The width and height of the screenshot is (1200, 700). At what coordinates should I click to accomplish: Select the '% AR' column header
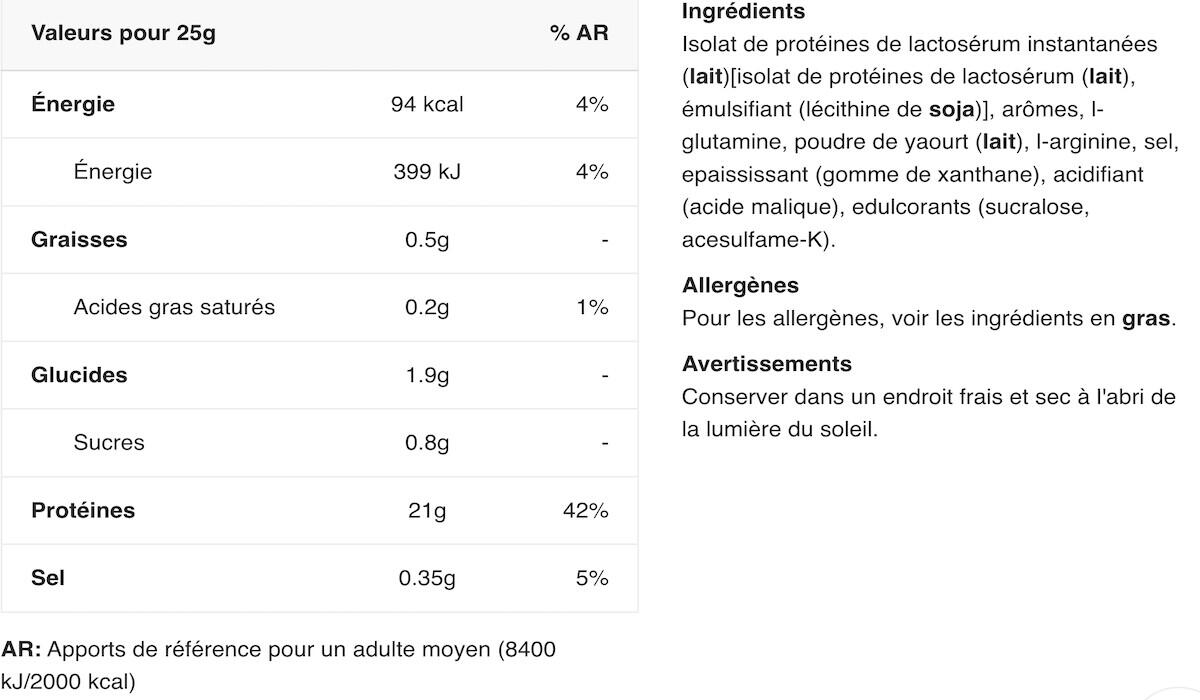[x=579, y=33]
